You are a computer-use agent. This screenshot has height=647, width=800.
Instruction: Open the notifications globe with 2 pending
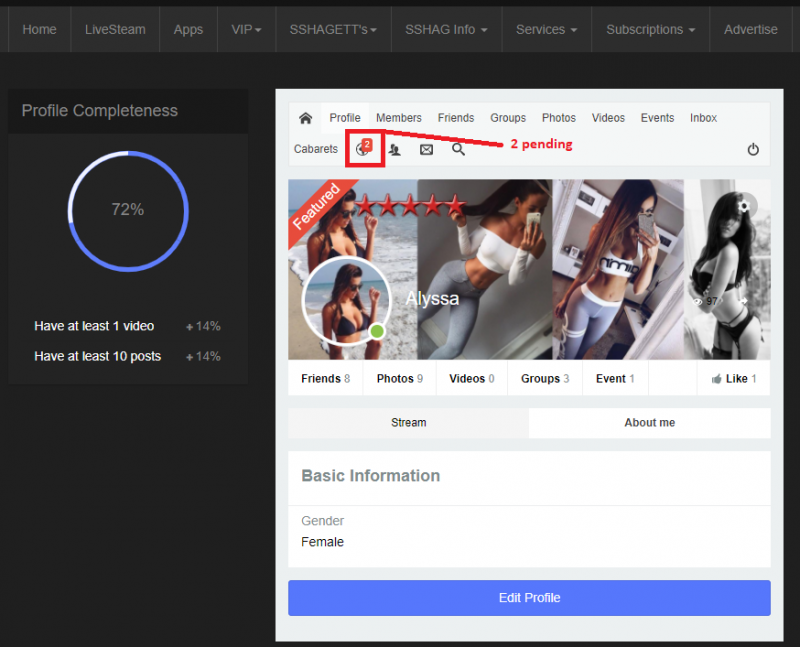[x=364, y=148]
